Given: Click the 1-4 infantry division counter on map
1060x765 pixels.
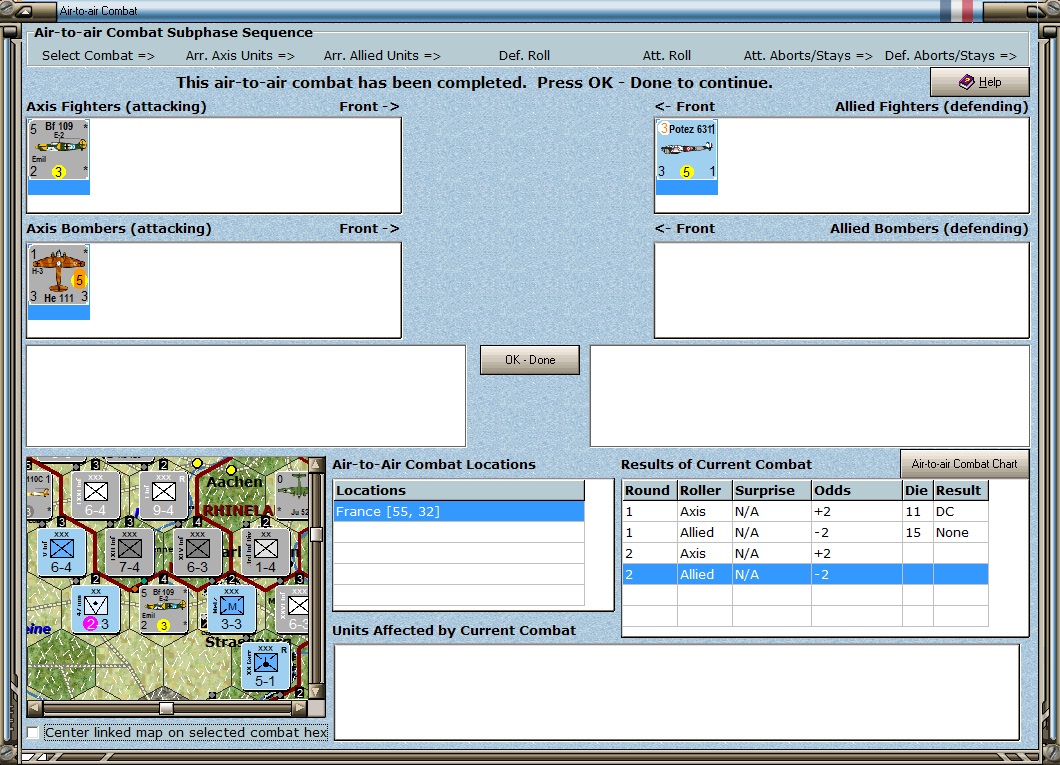Looking at the screenshot, I should tap(266, 552).
